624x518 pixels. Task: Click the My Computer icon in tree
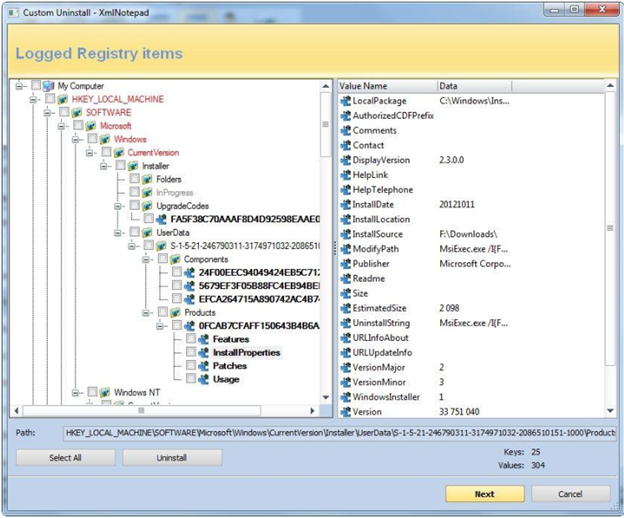49,86
